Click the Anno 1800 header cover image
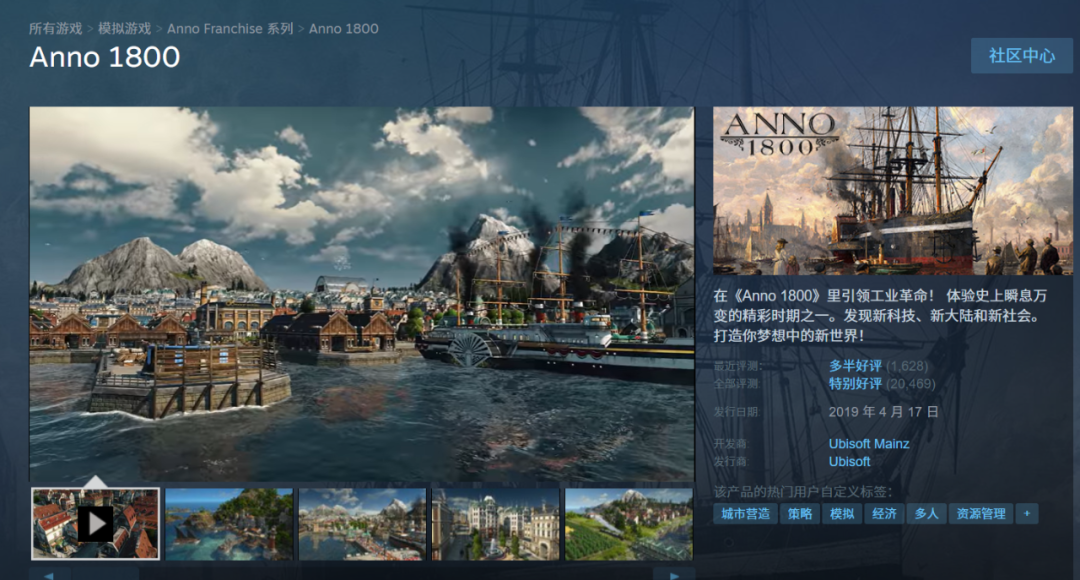This screenshot has width=1080, height=580. 893,191
